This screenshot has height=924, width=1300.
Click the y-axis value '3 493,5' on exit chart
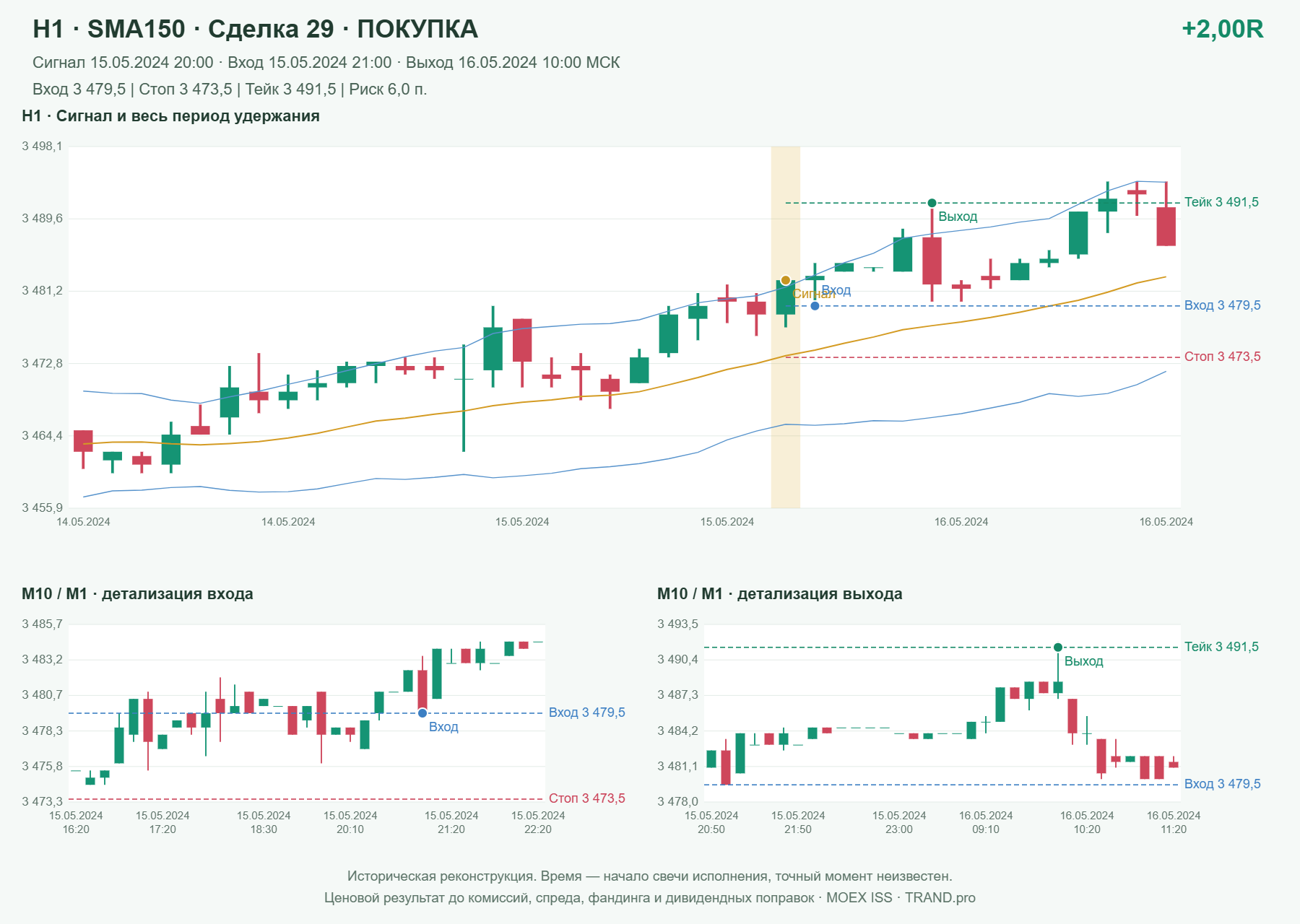click(x=677, y=624)
